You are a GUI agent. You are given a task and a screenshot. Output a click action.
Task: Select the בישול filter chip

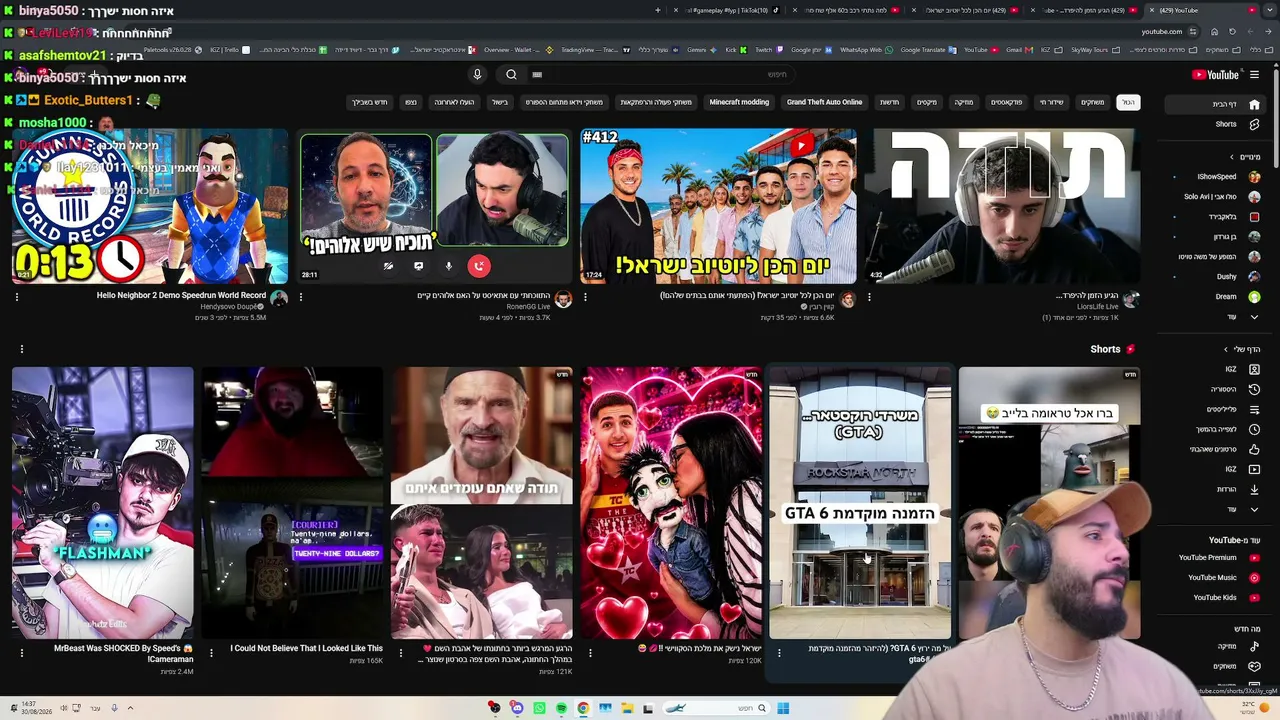[x=499, y=102]
